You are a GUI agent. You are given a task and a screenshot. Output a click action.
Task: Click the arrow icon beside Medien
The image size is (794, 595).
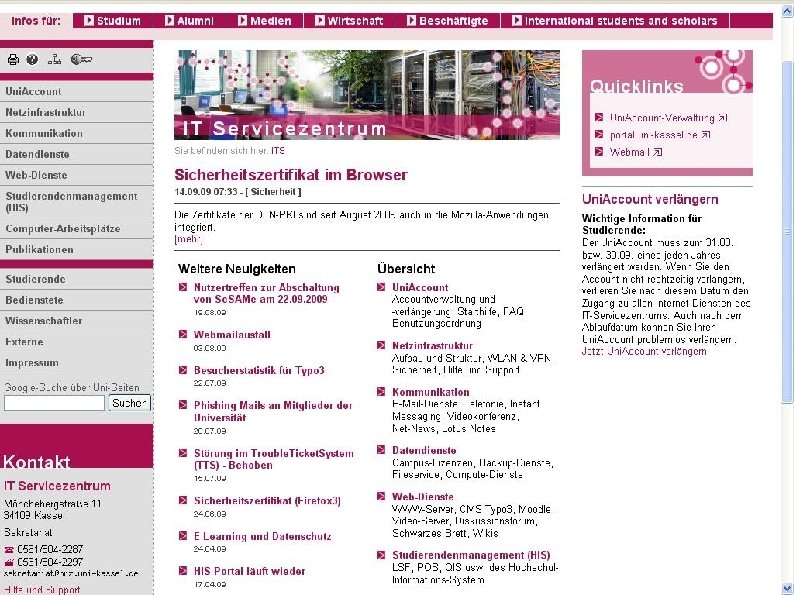[243, 20]
